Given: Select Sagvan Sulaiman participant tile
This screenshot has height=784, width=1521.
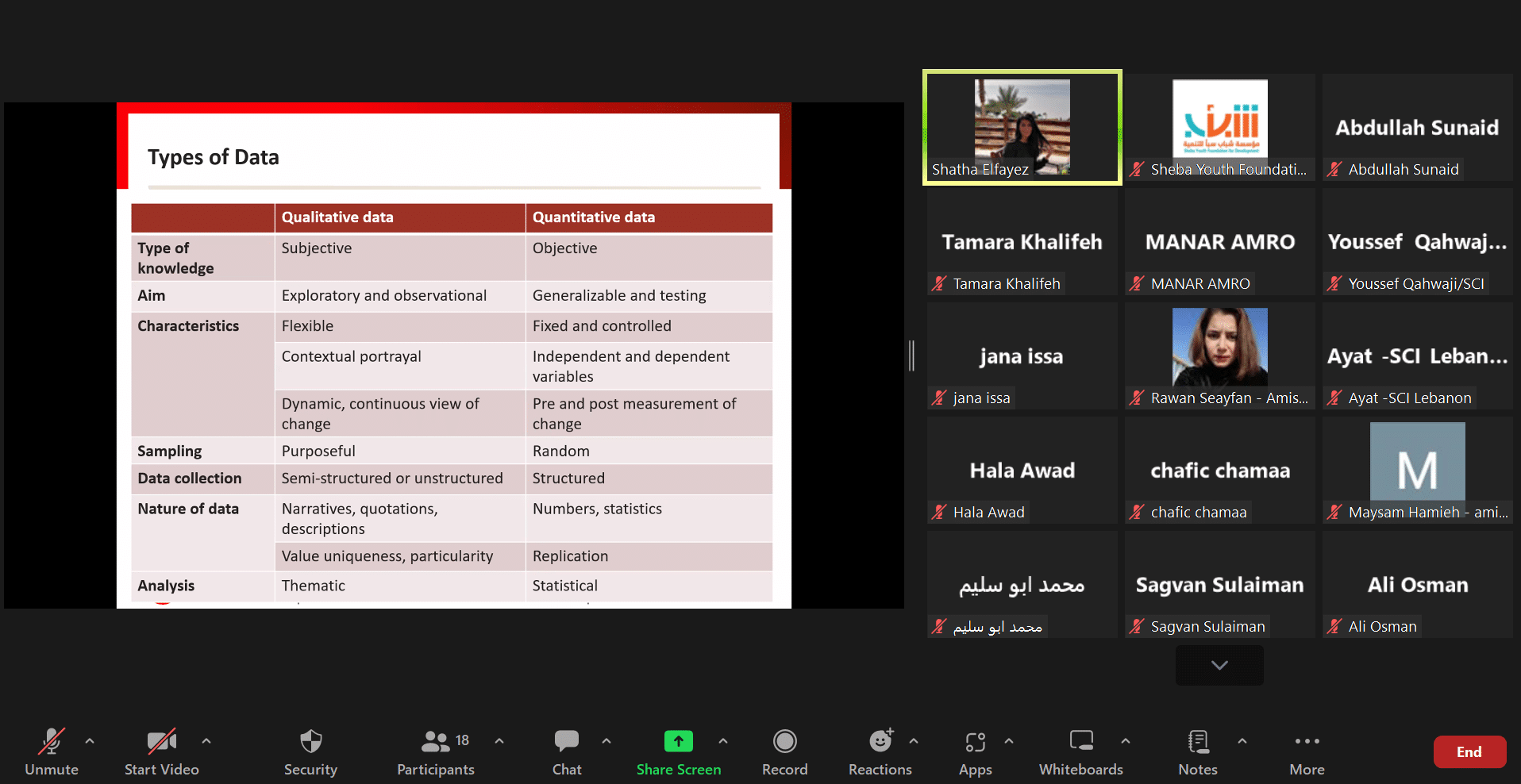Looking at the screenshot, I should click(1219, 584).
